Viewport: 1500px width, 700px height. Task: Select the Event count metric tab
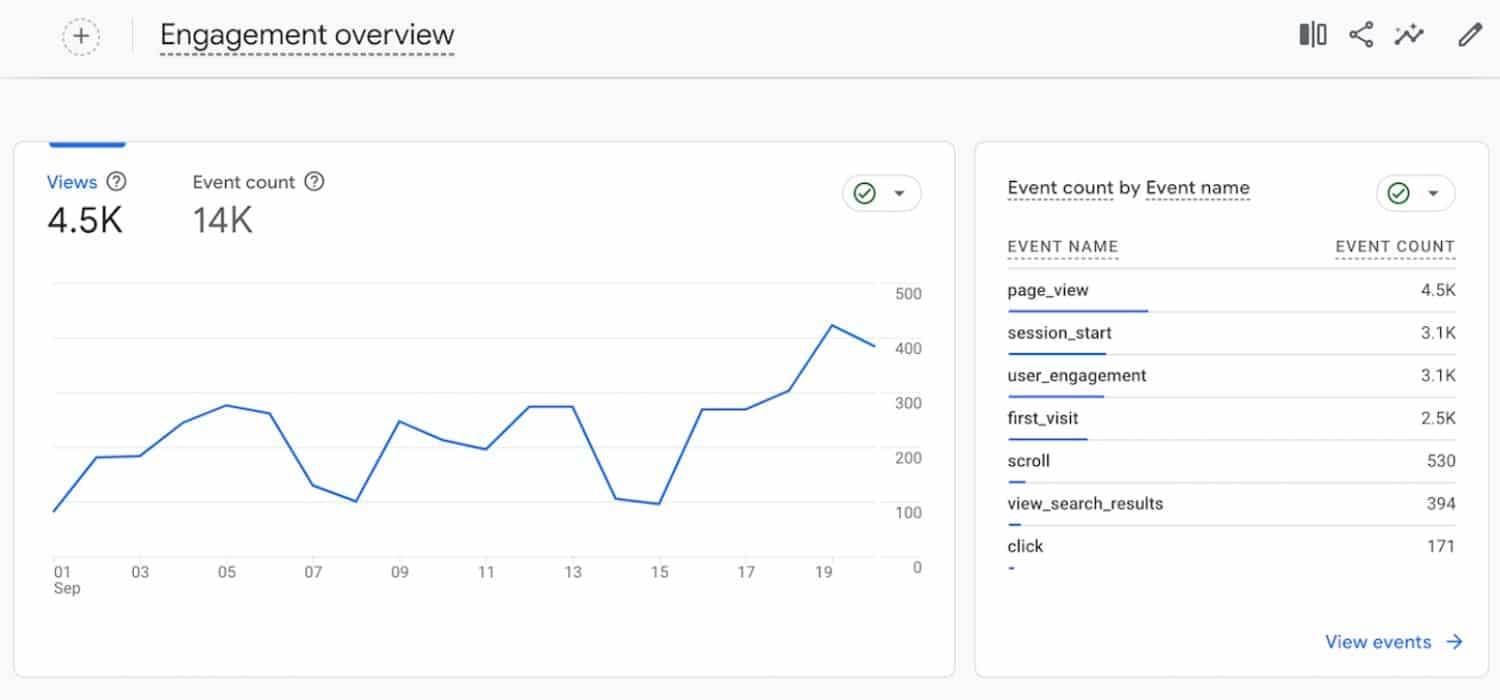tap(258, 204)
